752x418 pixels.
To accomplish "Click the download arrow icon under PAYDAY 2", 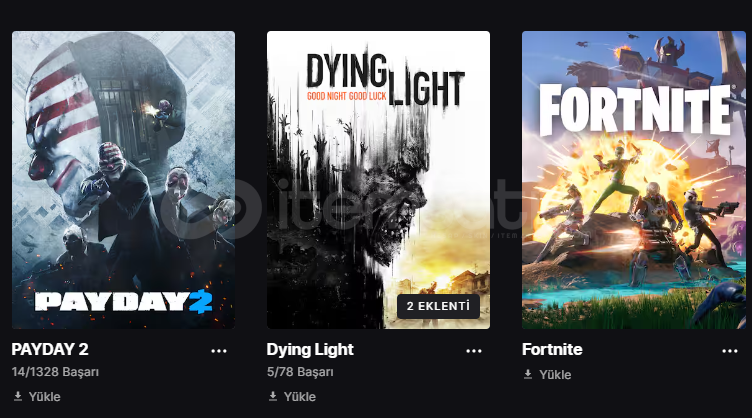I will [x=18, y=396].
